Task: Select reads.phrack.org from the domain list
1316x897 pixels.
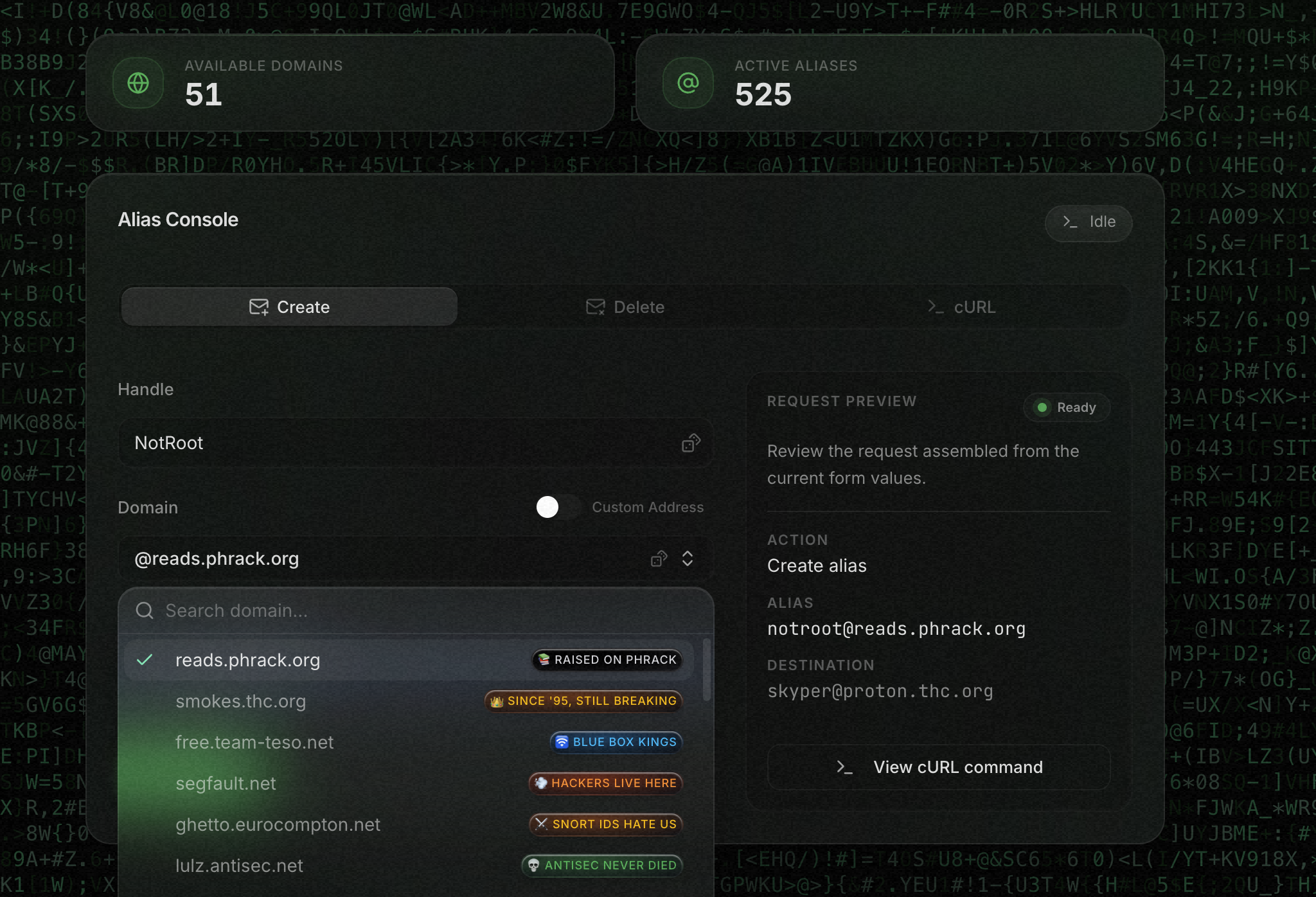Action: [409, 660]
